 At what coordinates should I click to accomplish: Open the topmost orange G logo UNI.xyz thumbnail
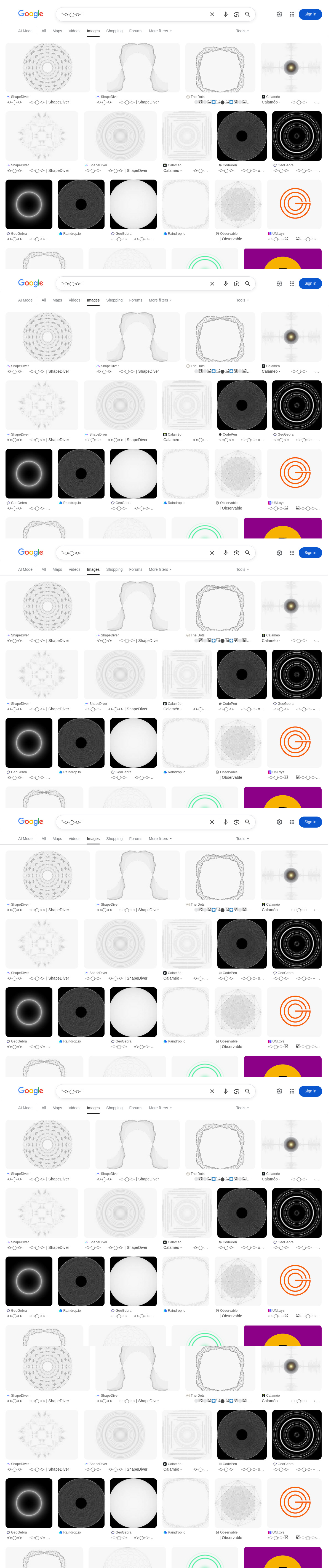(295, 204)
